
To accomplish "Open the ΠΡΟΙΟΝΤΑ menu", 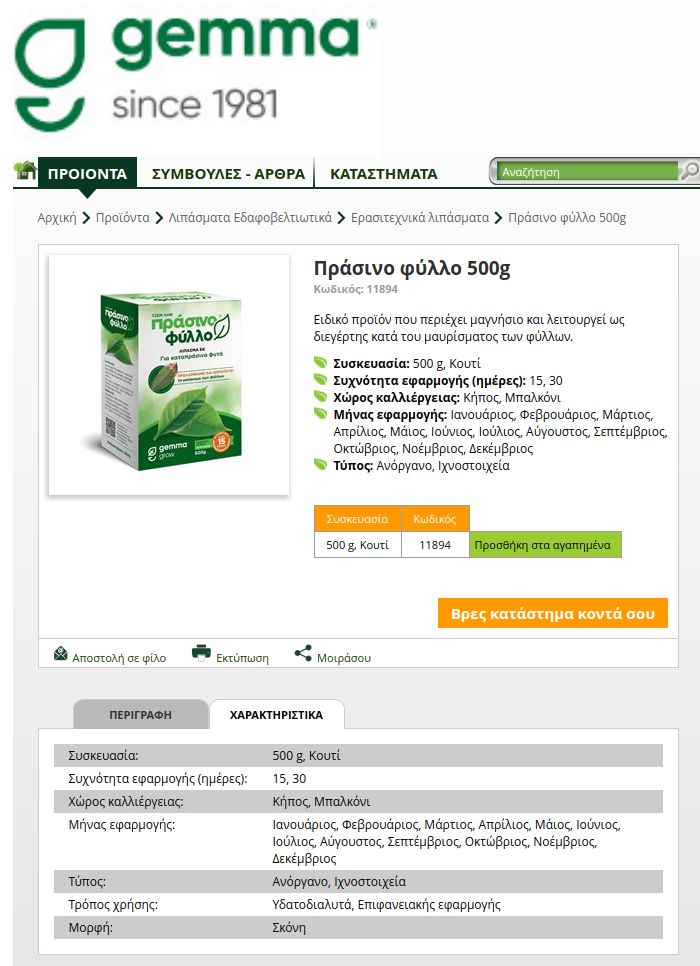I will point(88,174).
